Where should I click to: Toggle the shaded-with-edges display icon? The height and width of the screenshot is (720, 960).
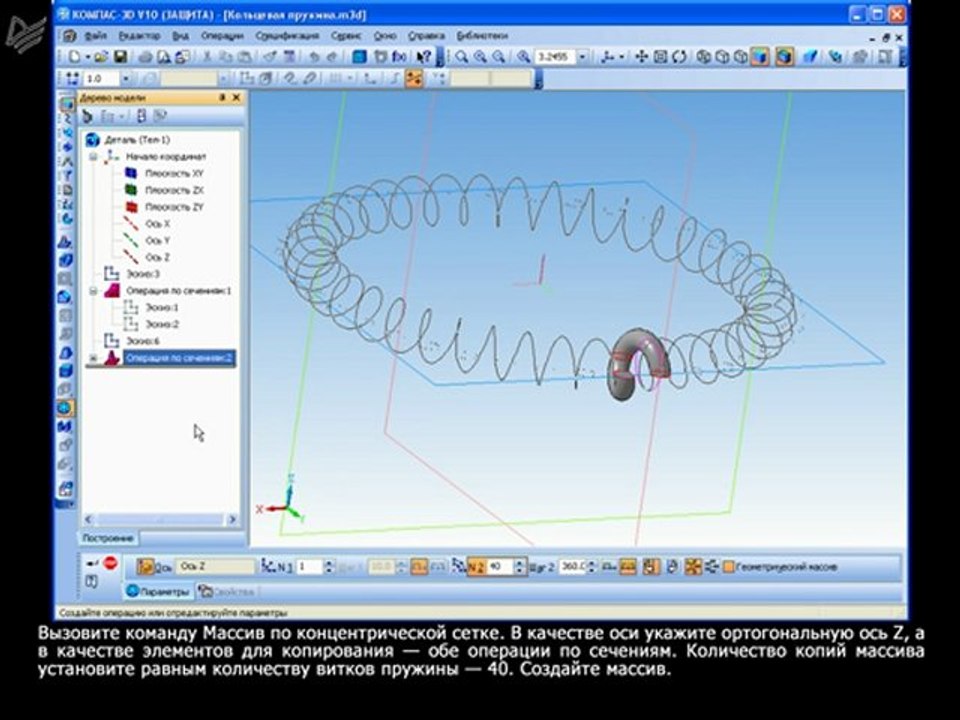(x=784, y=57)
